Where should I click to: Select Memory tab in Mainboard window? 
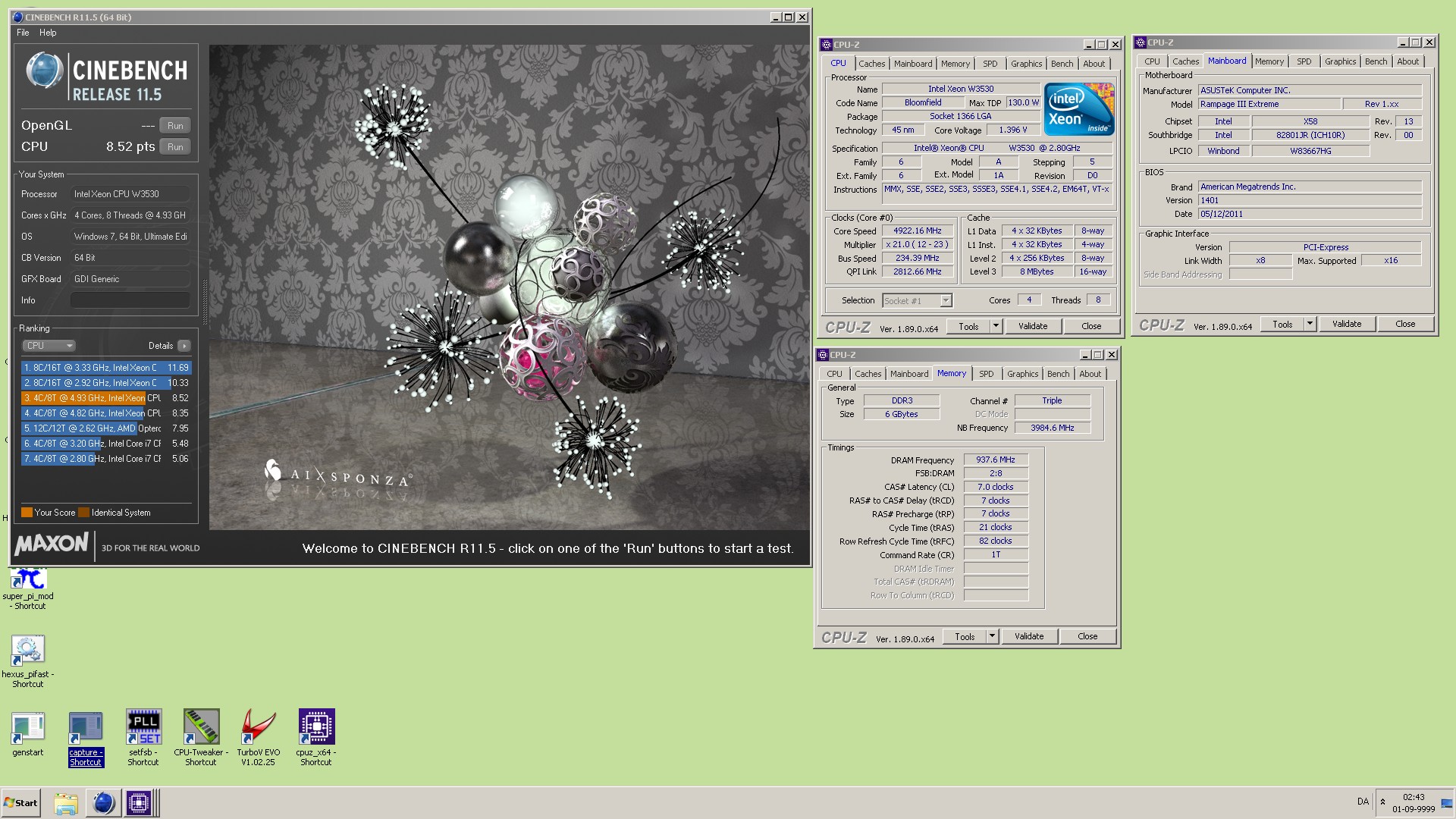pyautogui.click(x=1269, y=61)
